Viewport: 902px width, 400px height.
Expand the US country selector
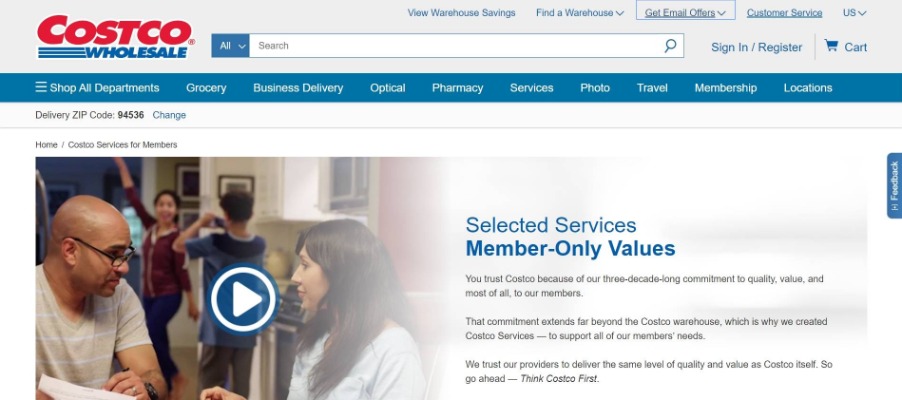click(x=854, y=13)
